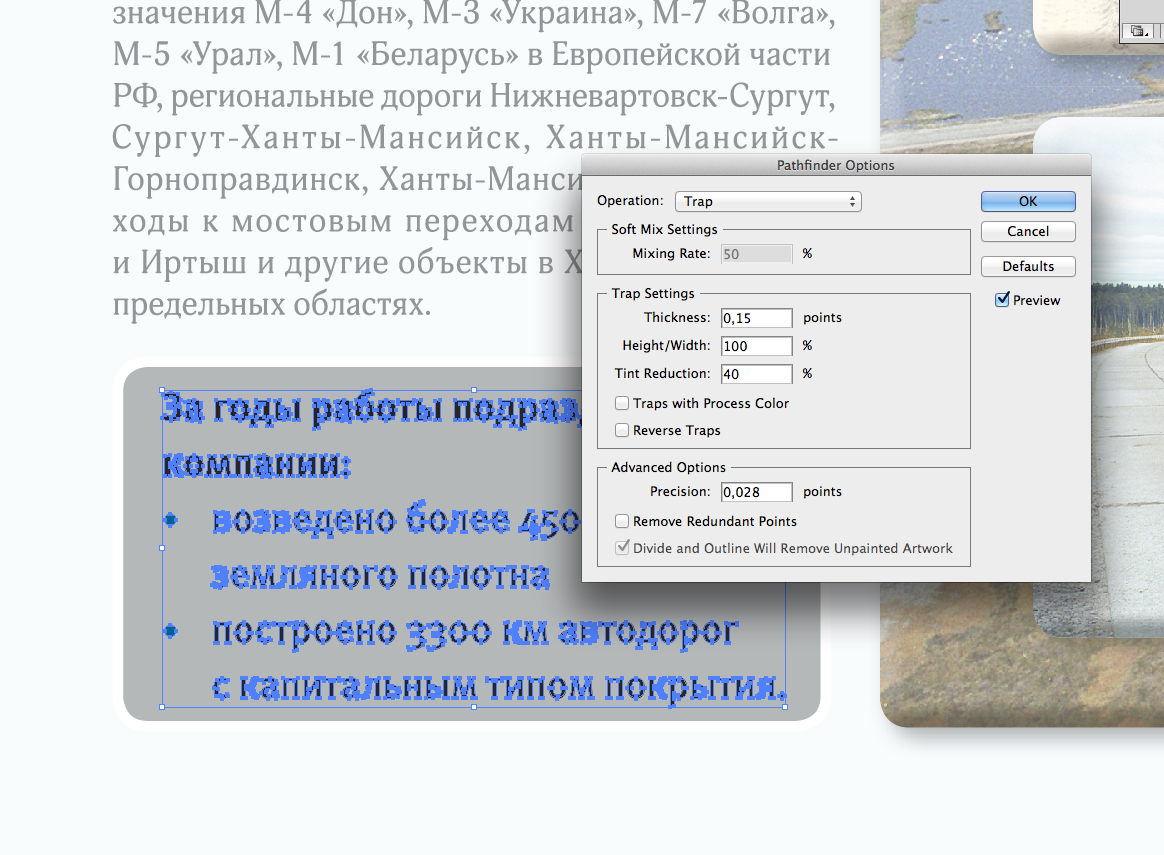Screen dimensions: 1164x855
Task: Click the first blue bullet in the text box
Action: click(x=171, y=520)
